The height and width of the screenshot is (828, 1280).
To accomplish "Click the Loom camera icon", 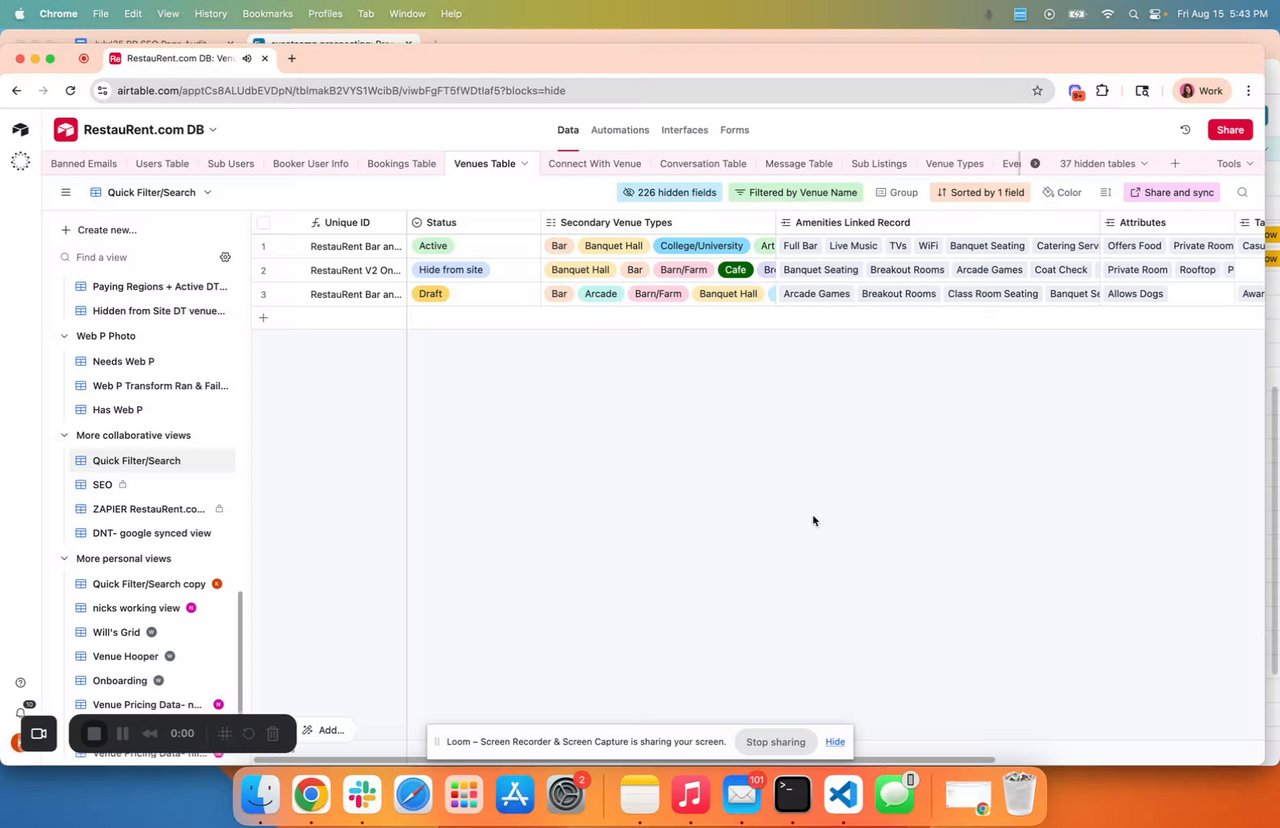I will tap(39, 733).
